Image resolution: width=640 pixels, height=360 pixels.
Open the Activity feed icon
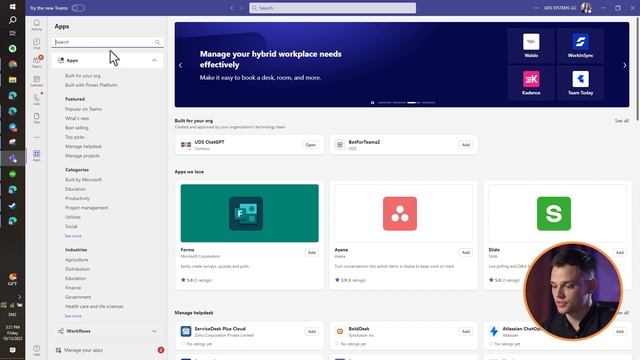tap(36, 24)
